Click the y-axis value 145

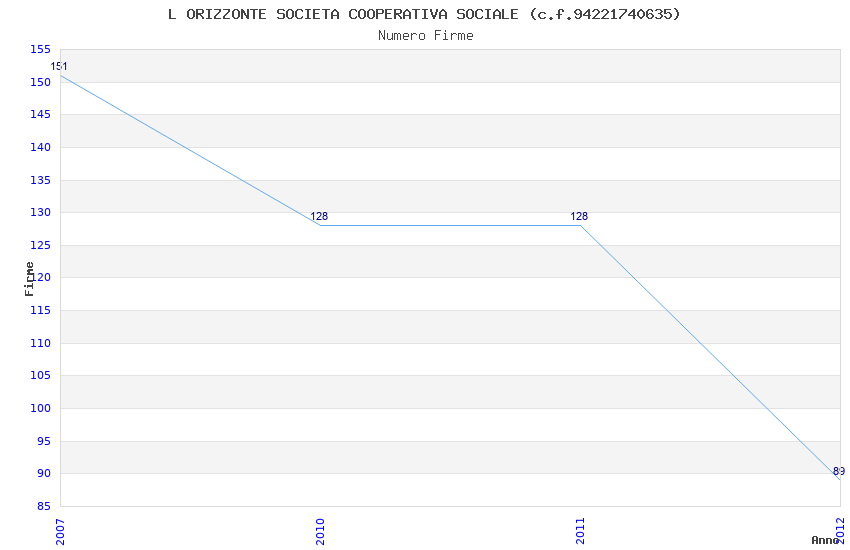point(40,114)
